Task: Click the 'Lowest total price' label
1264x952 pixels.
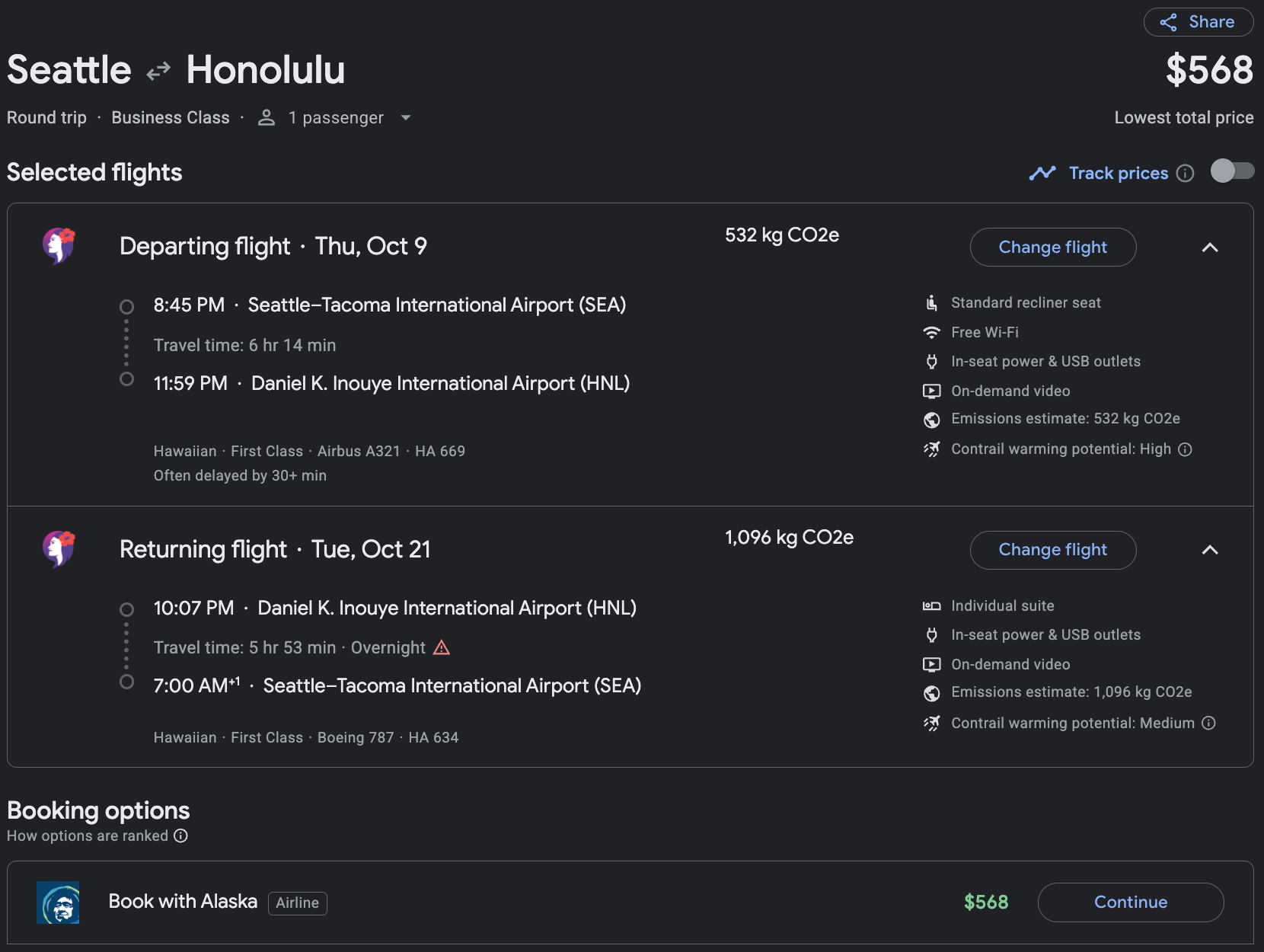Action: pyautogui.click(x=1184, y=118)
